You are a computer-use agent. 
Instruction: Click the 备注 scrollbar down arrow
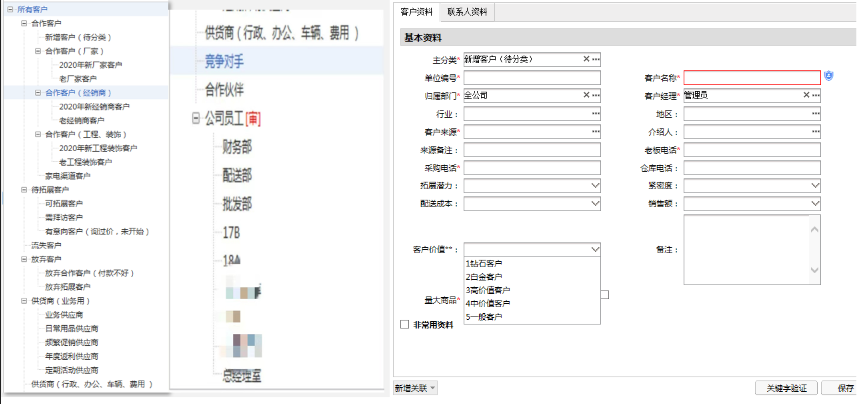815,270
